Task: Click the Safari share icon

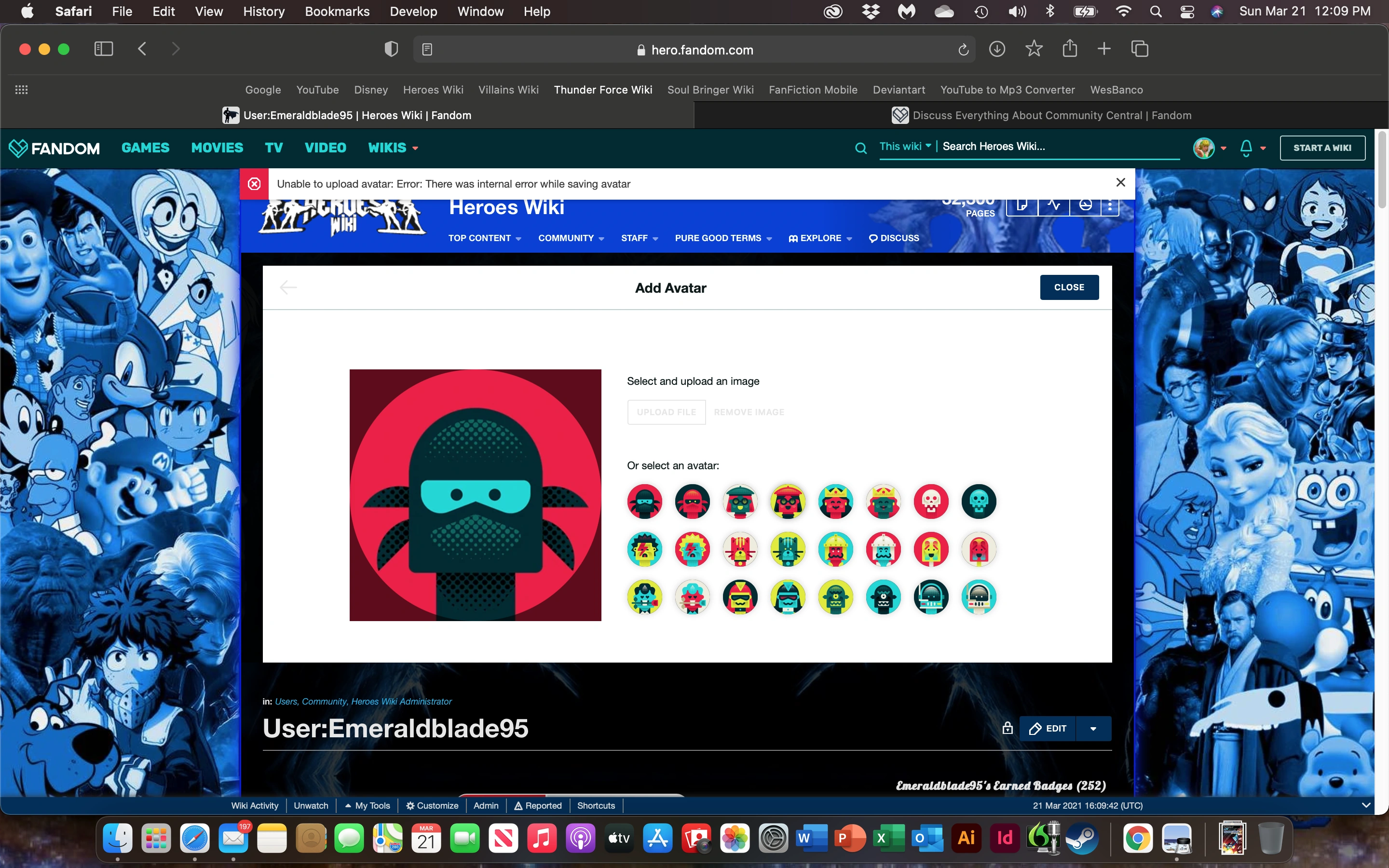Action: [1069, 49]
